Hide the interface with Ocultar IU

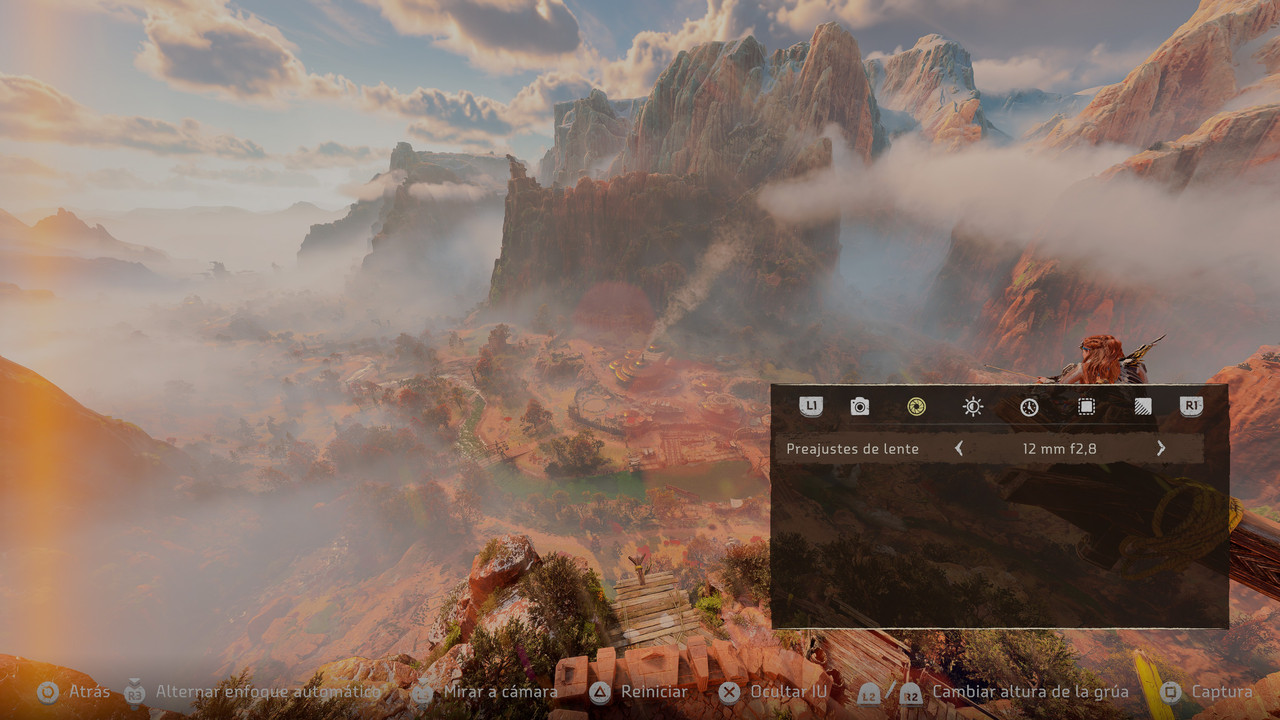click(791, 691)
